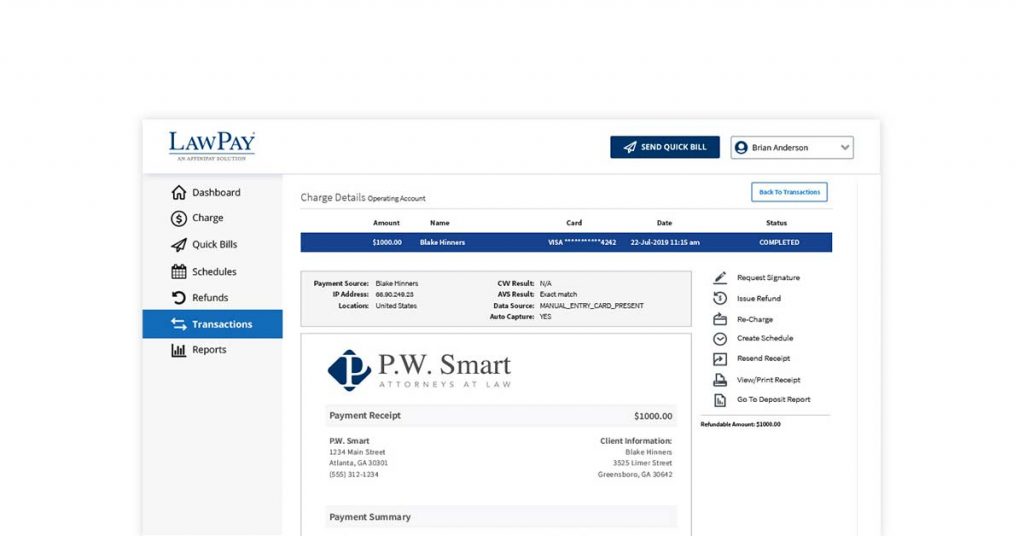Click the Name column header
1024x536 pixels.
coord(440,223)
